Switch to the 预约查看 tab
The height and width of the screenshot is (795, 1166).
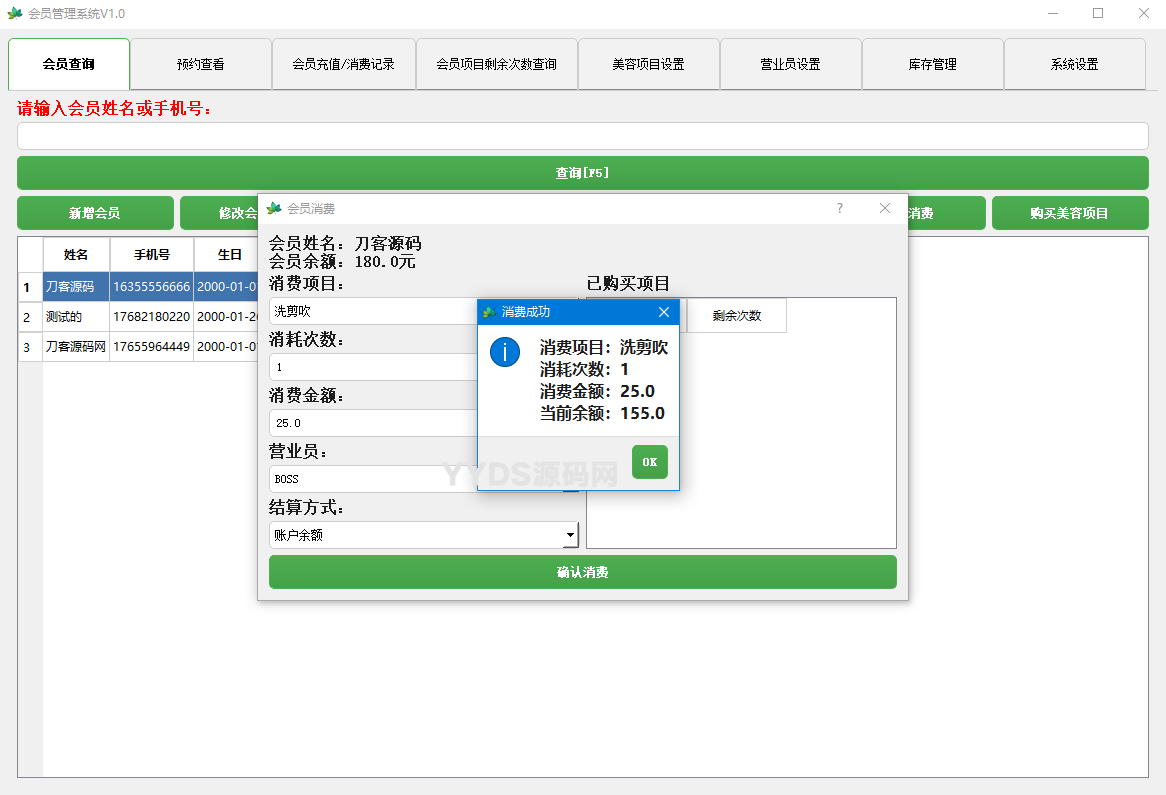[x=200, y=63]
